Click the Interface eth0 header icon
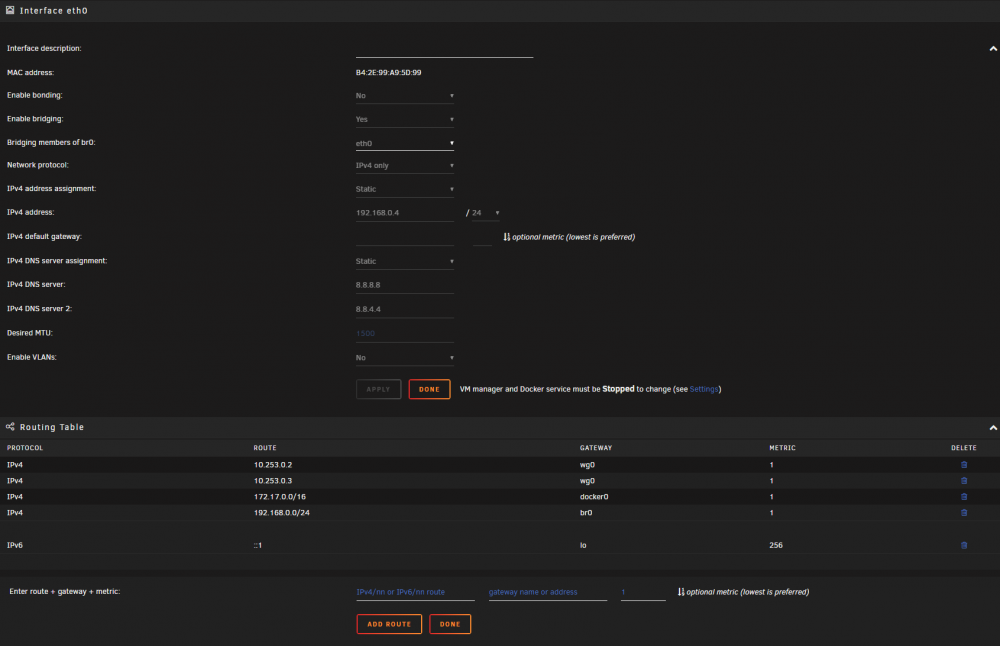The width and height of the screenshot is (1000, 646). 10,10
